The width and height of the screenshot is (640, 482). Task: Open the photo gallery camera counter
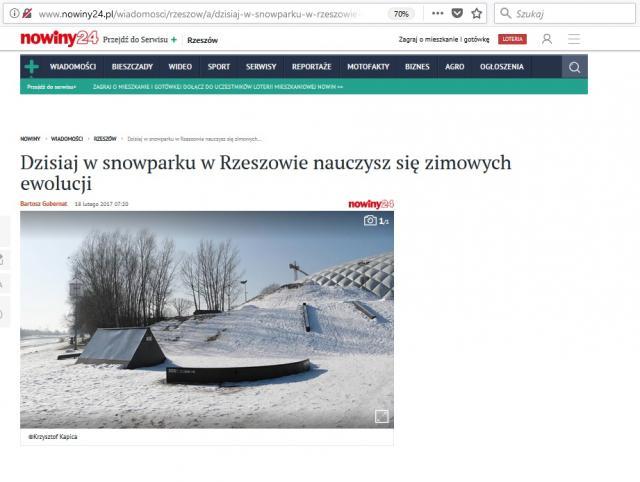376,220
